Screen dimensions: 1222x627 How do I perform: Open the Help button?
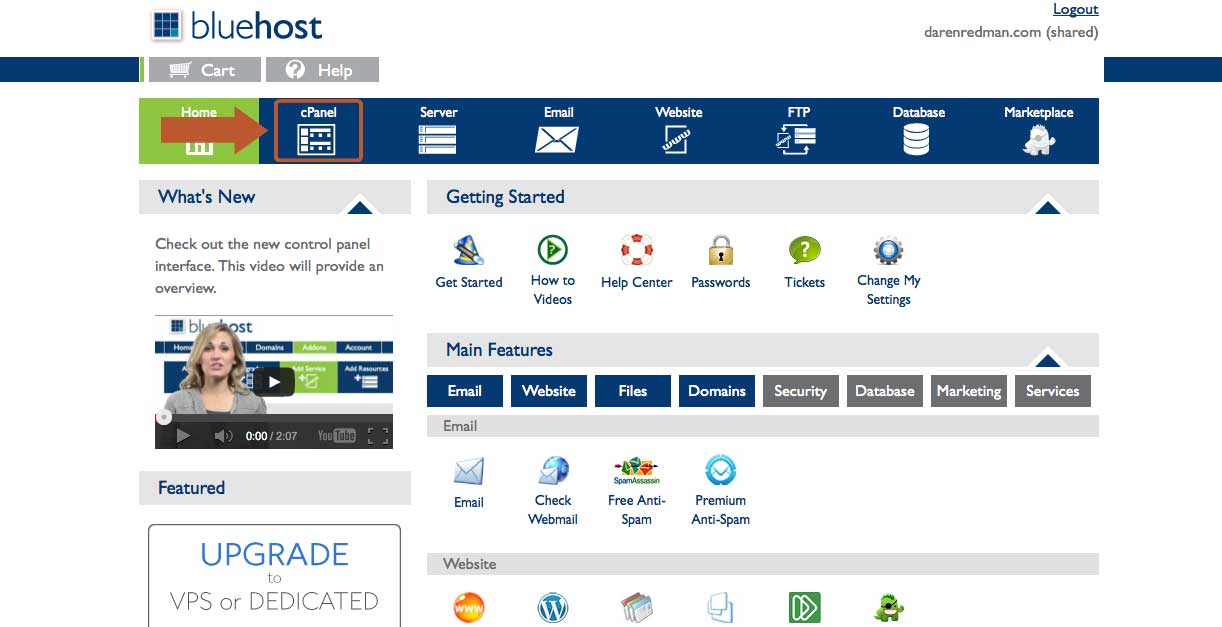tap(323, 69)
